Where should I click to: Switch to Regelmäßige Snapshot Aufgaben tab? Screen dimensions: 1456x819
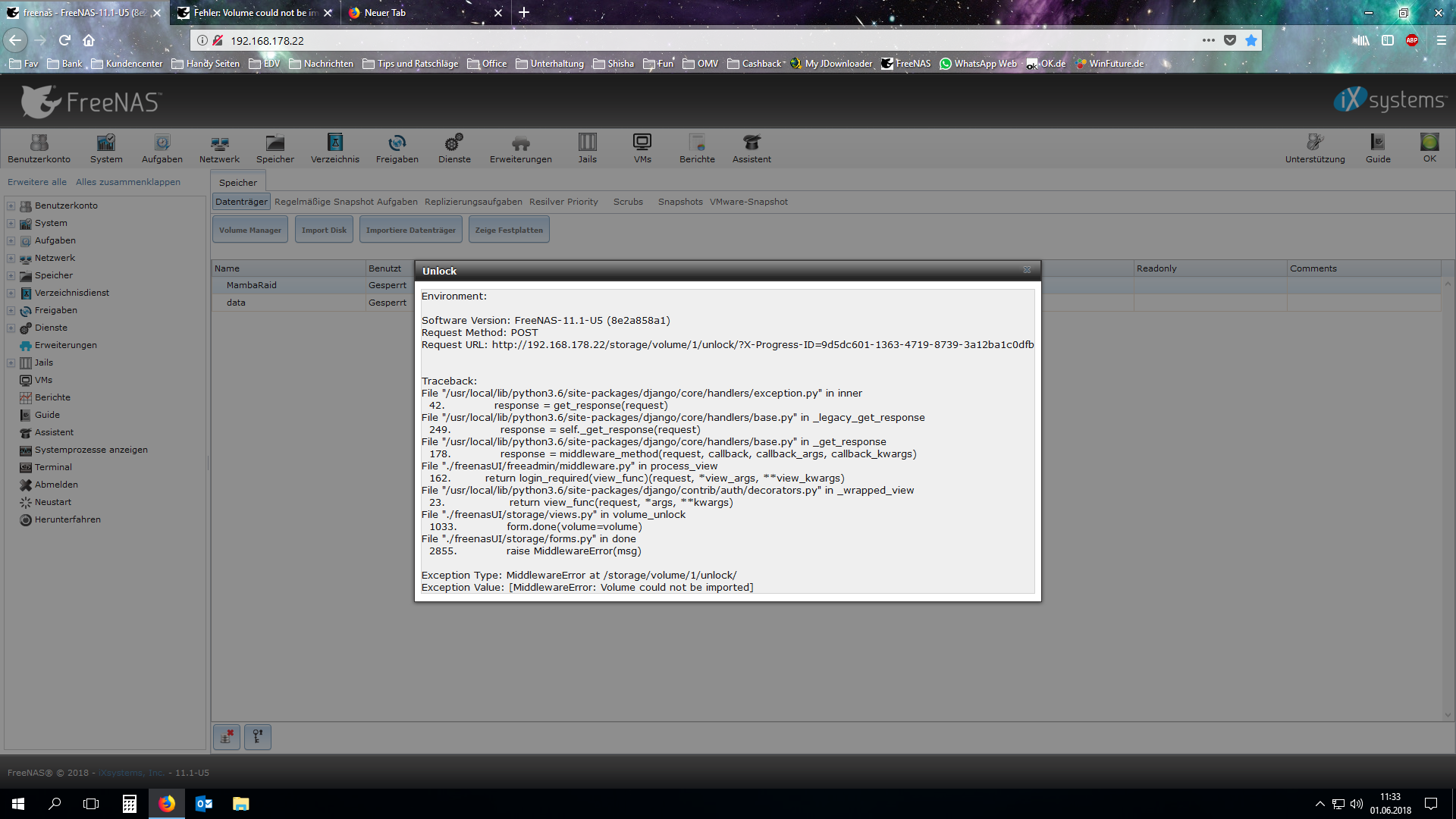[346, 202]
